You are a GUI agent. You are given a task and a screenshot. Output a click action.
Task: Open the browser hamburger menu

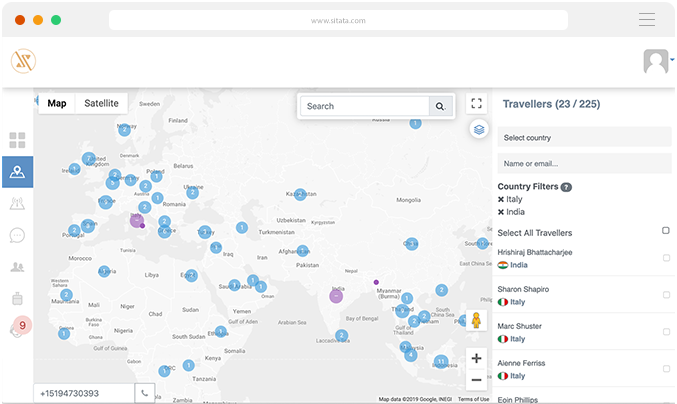(647, 19)
